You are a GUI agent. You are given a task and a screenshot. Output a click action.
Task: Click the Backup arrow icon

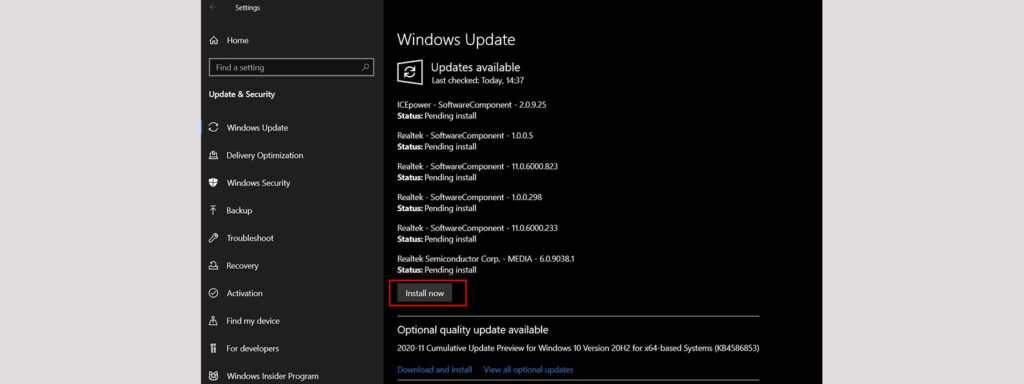[x=213, y=210]
